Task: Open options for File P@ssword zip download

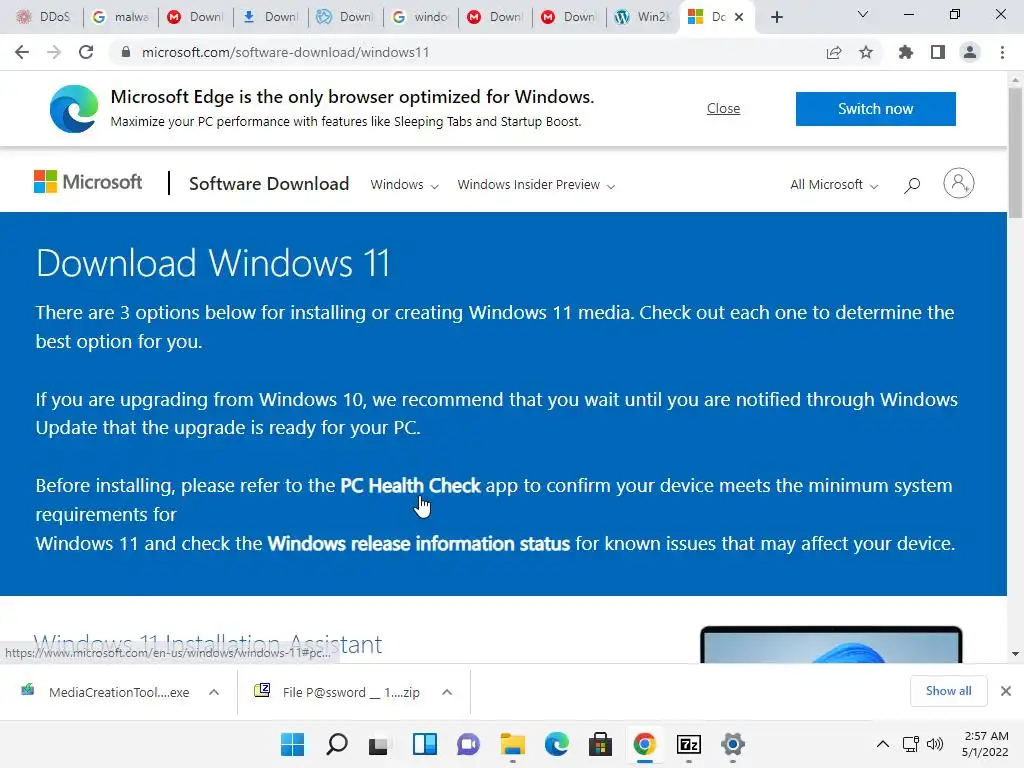Action: point(447,692)
